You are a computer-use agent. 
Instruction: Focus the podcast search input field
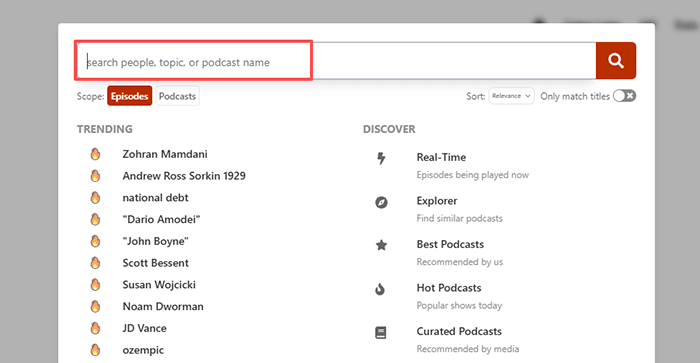[336, 61]
